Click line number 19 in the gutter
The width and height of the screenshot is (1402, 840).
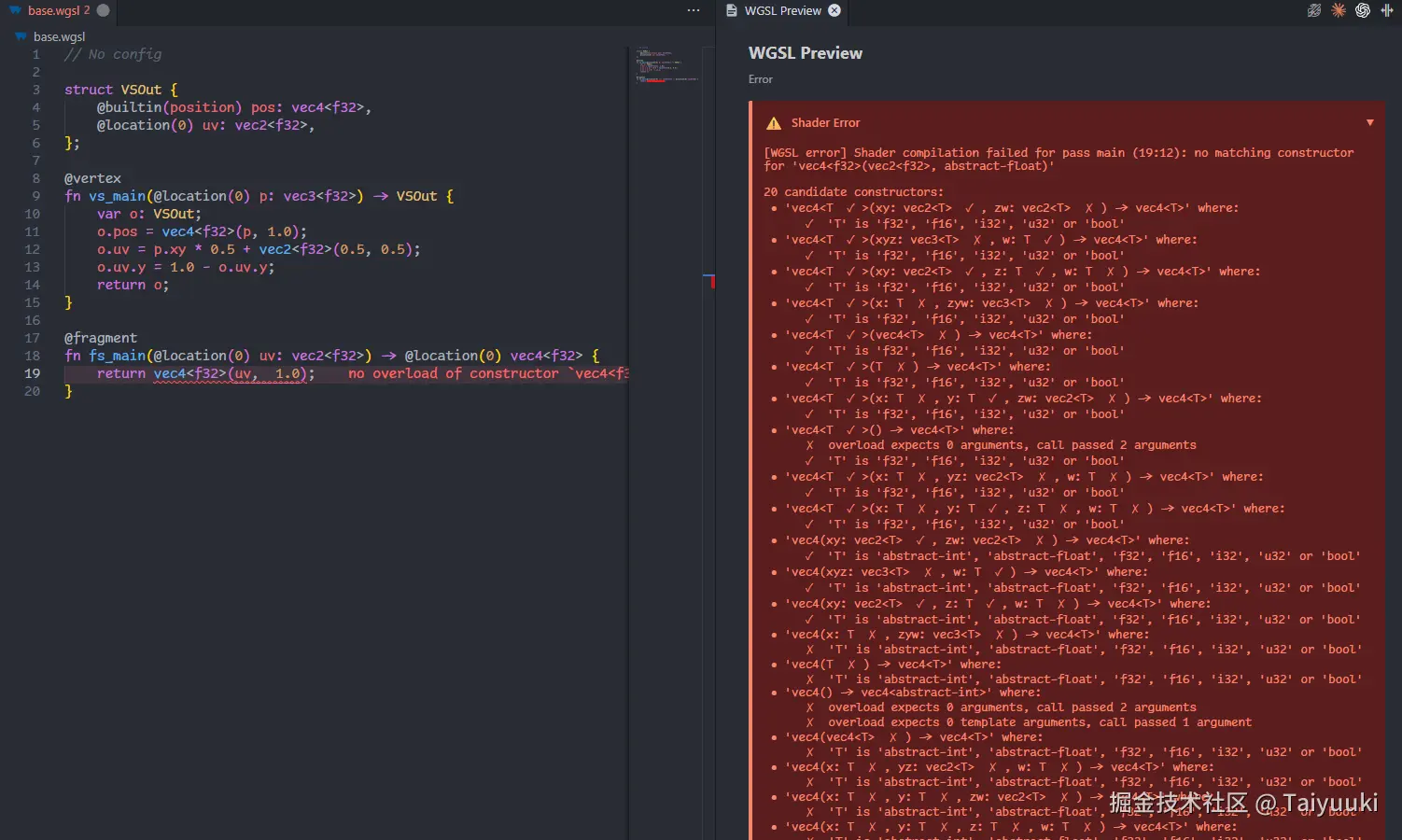(32, 373)
